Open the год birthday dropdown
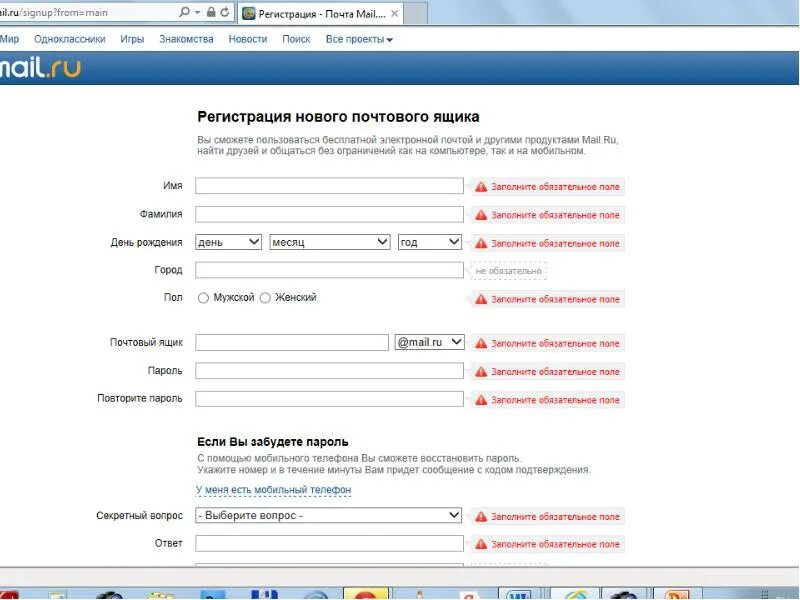Screen dimensions: 800x600 430,242
